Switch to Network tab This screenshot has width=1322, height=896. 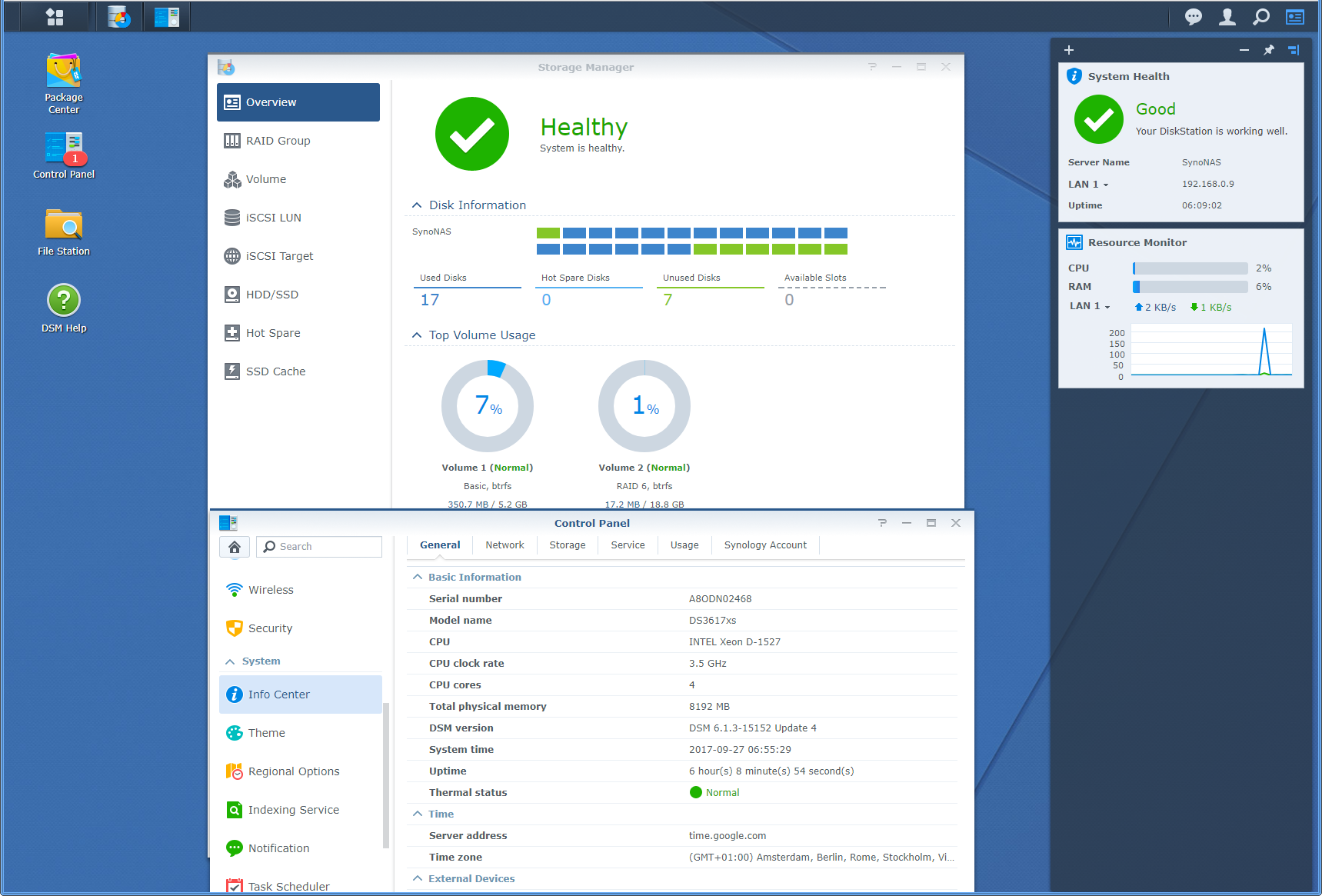tap(504, 545)
